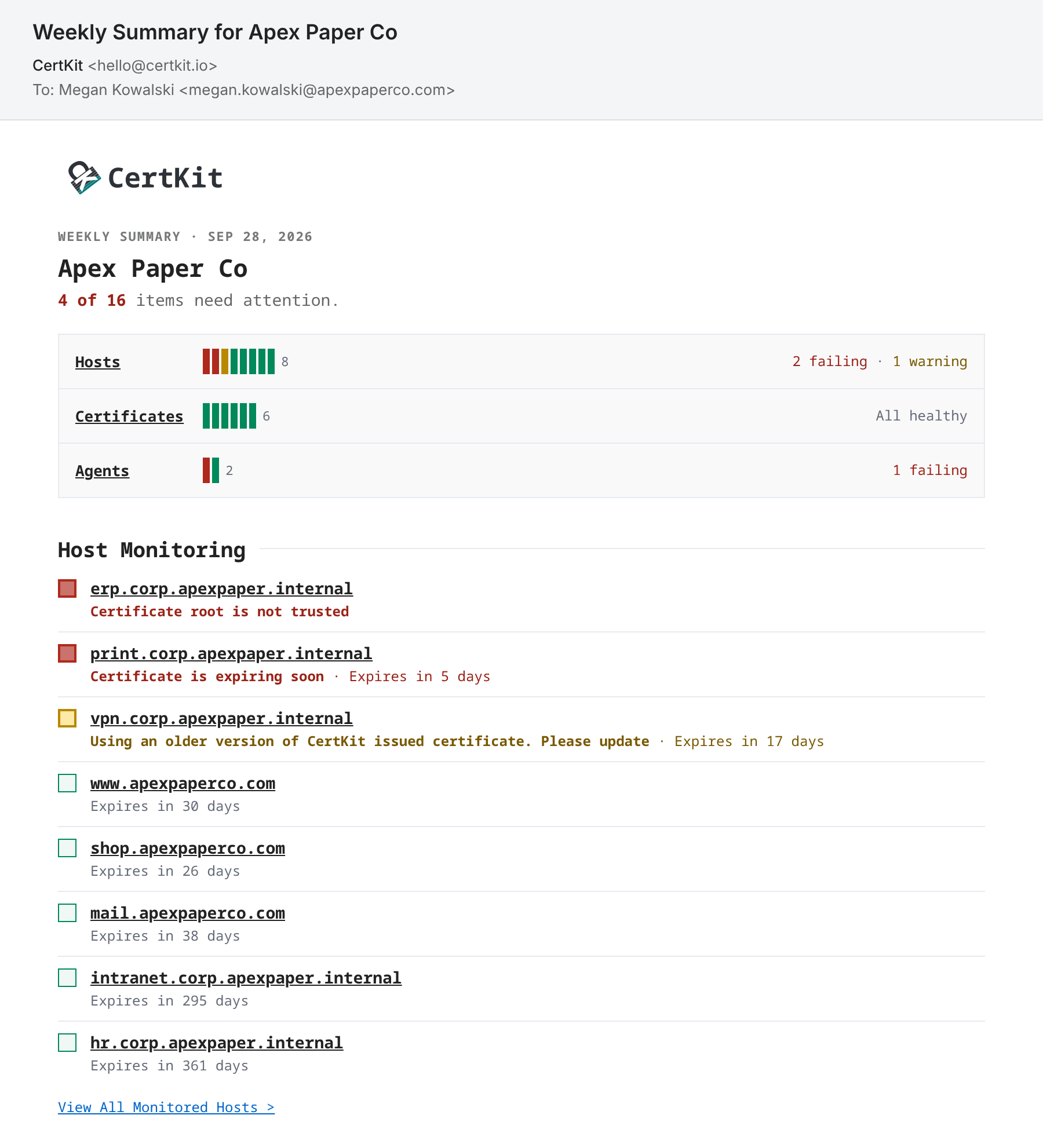The image size is (1043, 1148).
Task: Click the Certificates status bar chart
Action: coord(229,416)
